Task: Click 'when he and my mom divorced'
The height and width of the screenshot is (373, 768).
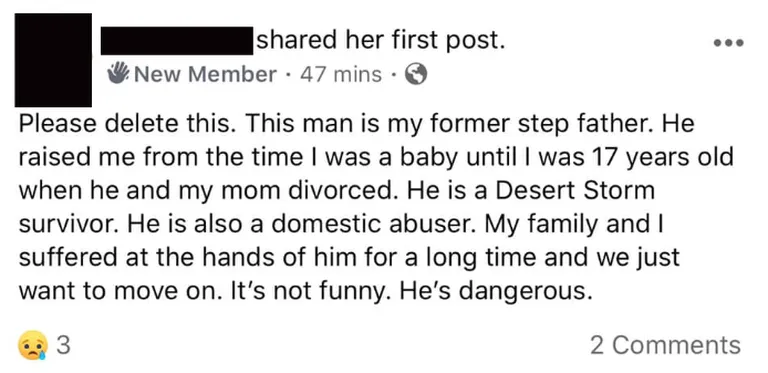Action: [206, 191]
